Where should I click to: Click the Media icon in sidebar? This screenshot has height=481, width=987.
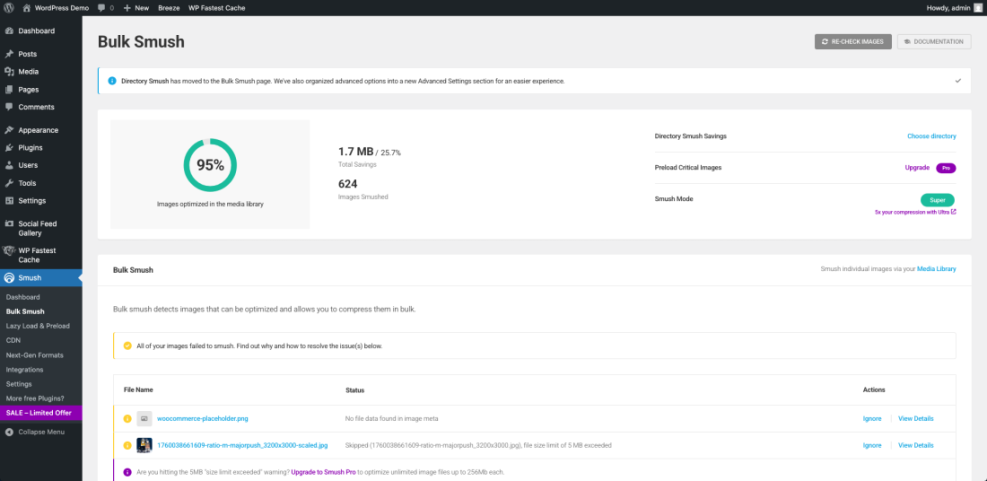[x=9, y=72]
